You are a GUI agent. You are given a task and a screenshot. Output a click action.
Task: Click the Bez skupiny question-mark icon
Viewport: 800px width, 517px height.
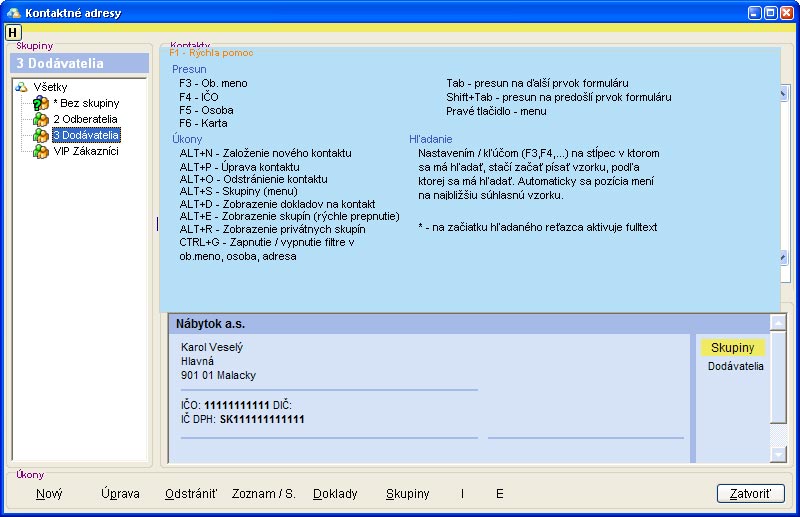[41, 103]
